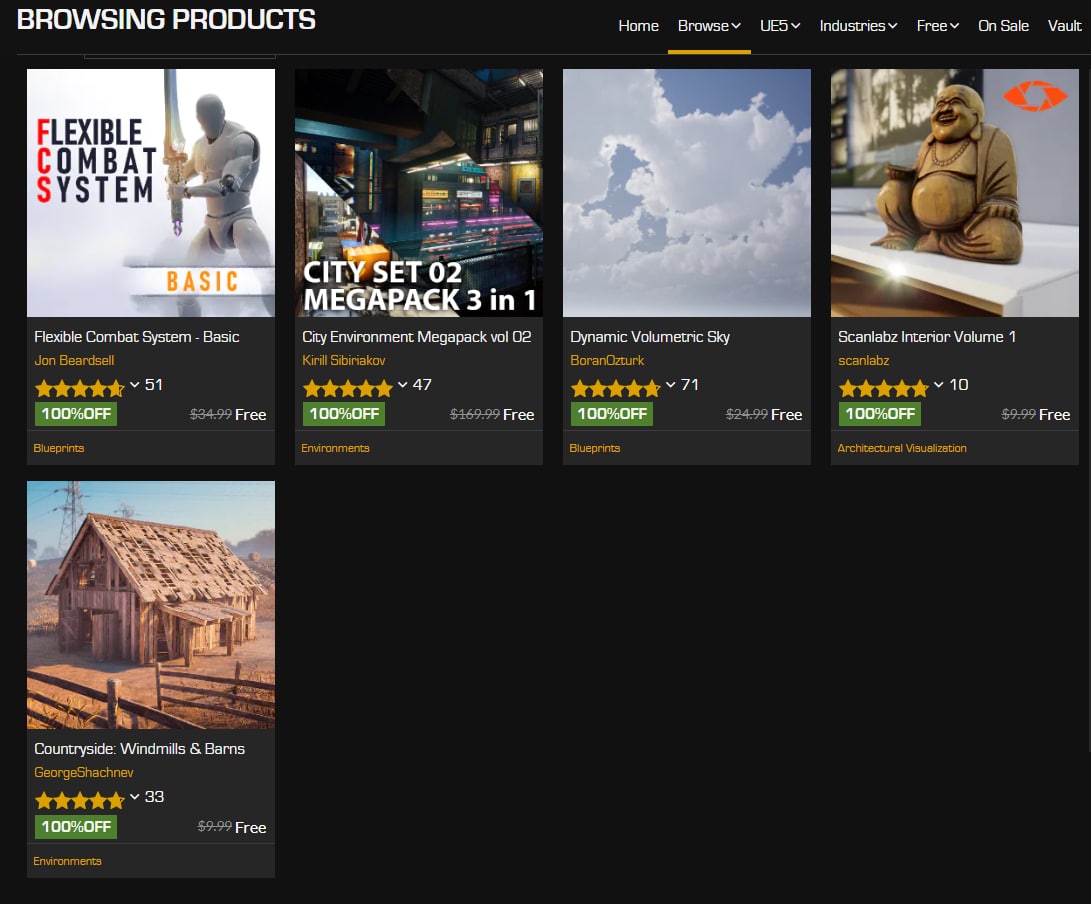
Task: Click the 100%OFF badge on Countryside listing
Action: click(x=76, y=827)
